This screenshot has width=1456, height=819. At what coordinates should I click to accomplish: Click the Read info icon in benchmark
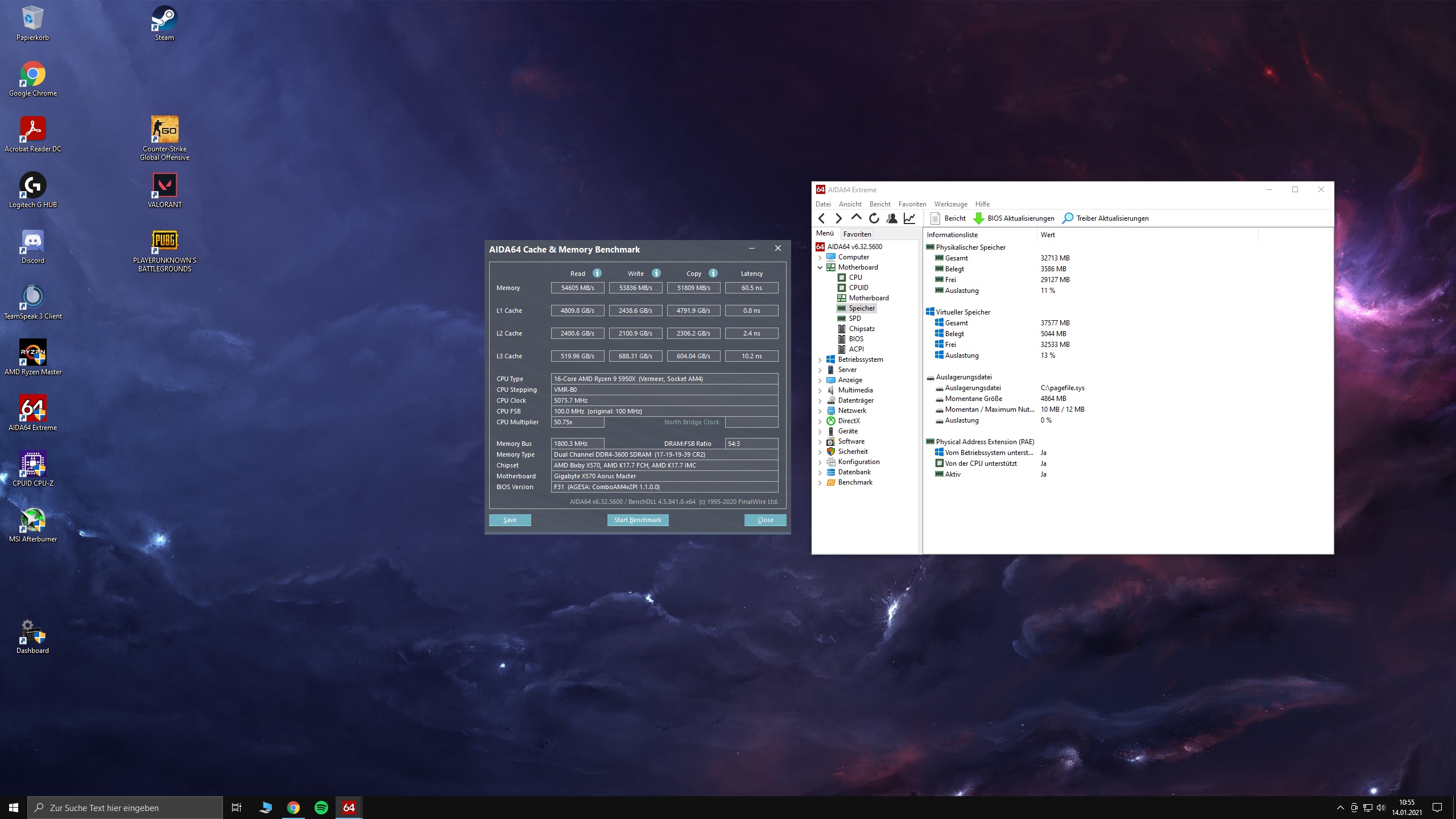[x=597, y=273]
